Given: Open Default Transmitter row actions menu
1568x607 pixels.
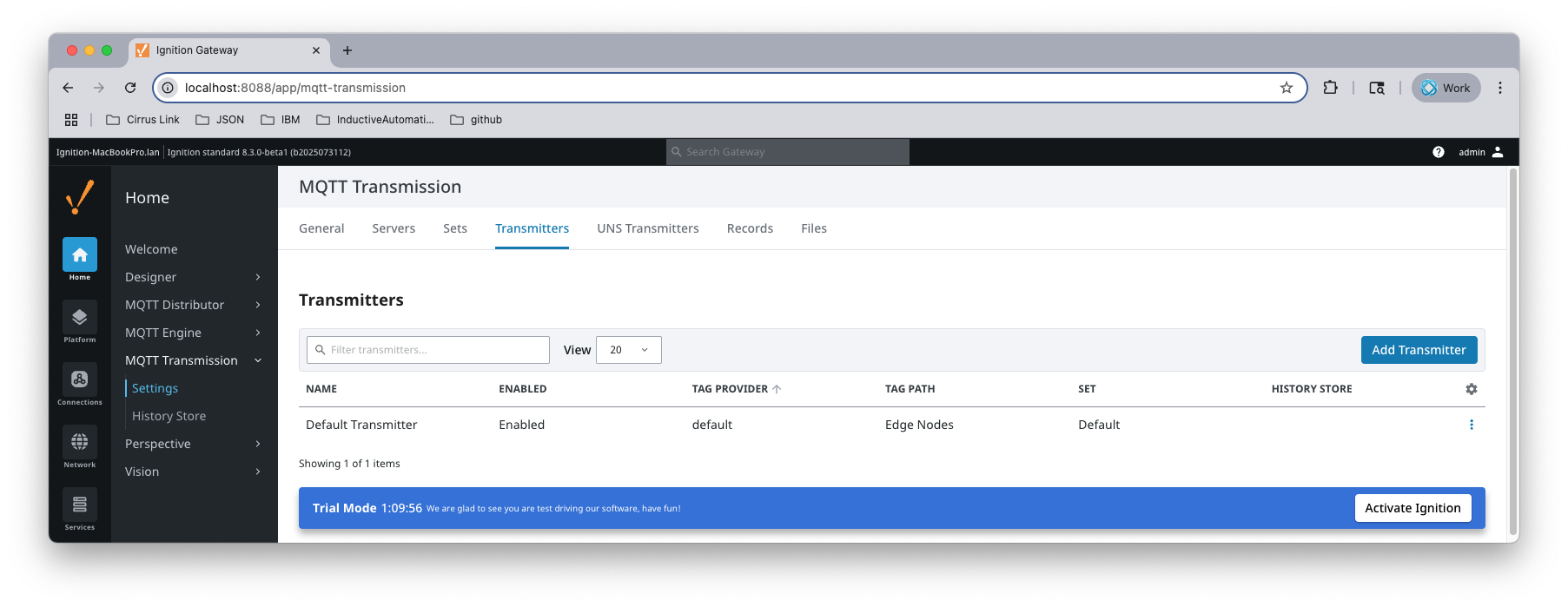Looking at the screenshot, I should (1472, 425).
